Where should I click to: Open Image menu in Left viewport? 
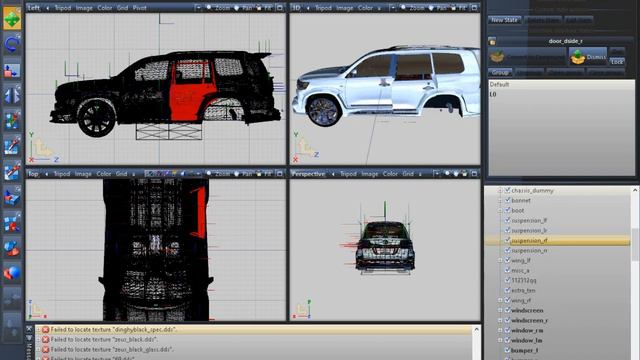[x=84, y=8]
